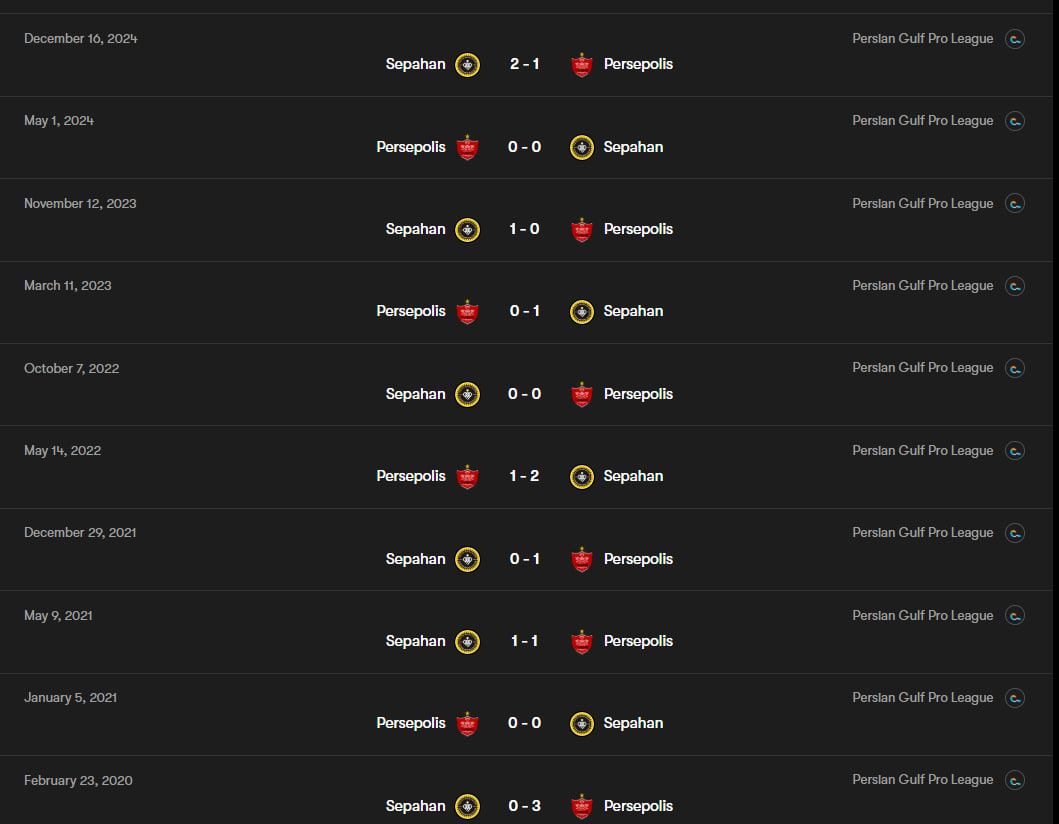This screenshot has height=824, width=1059.
Task: Click league icon for February 23, 2020 match
Action: (1014, 780)
